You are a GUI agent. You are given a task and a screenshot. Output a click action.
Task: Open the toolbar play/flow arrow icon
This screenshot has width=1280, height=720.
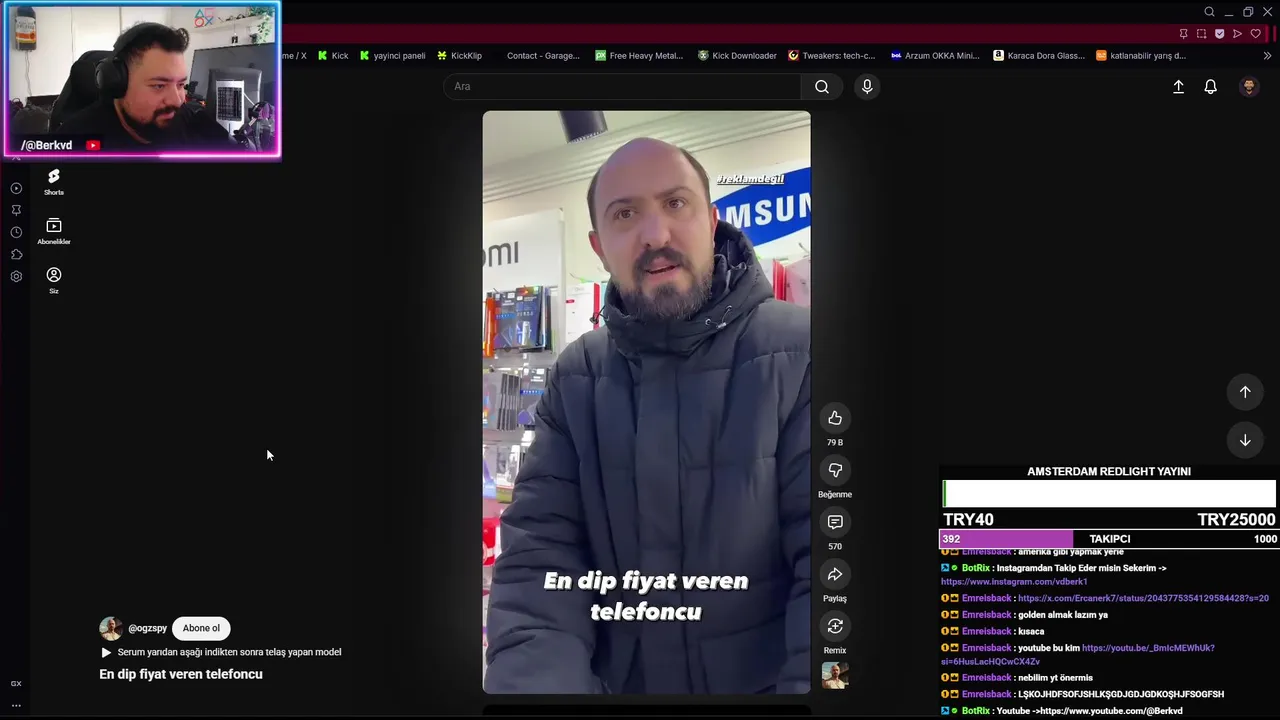[1237, 34]
